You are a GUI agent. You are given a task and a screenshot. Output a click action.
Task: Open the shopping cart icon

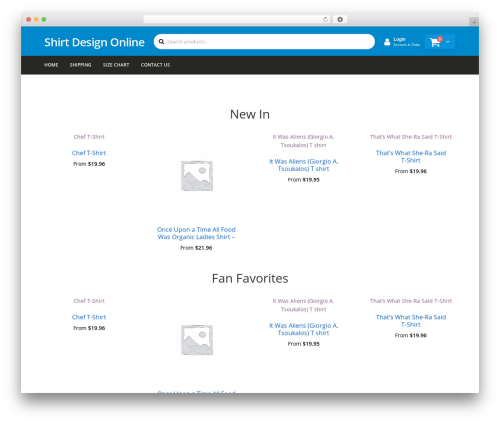pos(435,42)
